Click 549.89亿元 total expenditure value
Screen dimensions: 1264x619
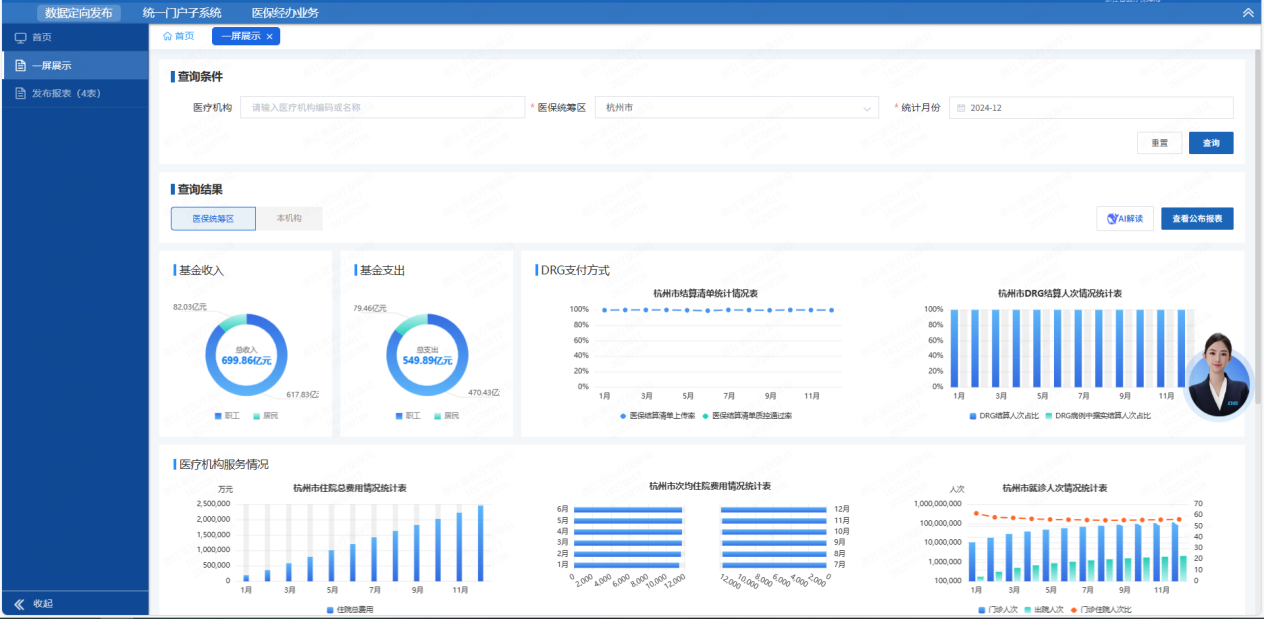[427, 360]
